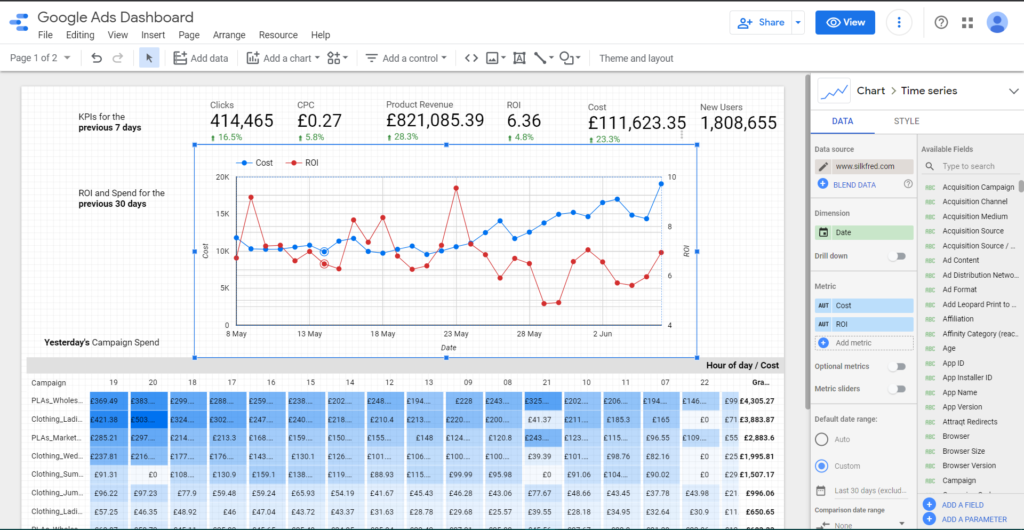Select the shape tool icon
The height and width of the screenshot is (530, 1024).
click(x=567, y=58)
